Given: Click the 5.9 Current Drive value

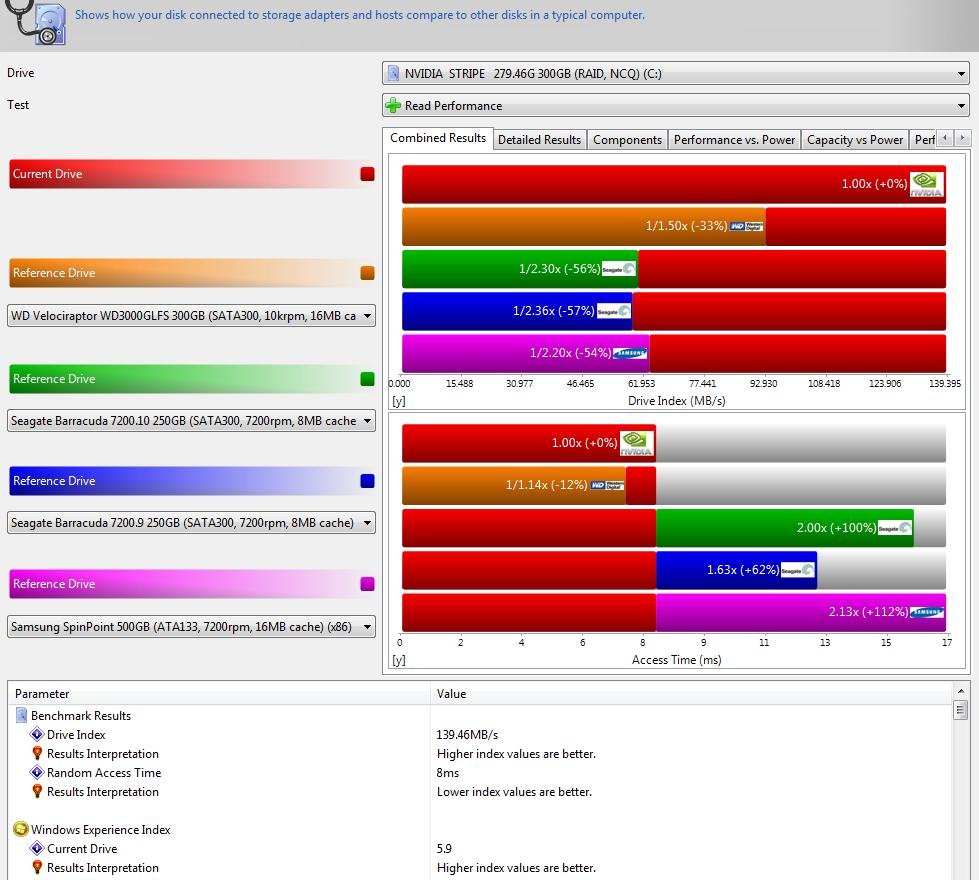Looking at the screenshot, I should pos(444,849).
